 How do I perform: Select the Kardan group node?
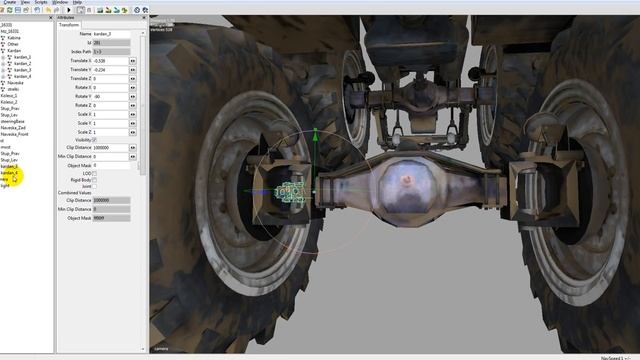click(14, 51)
